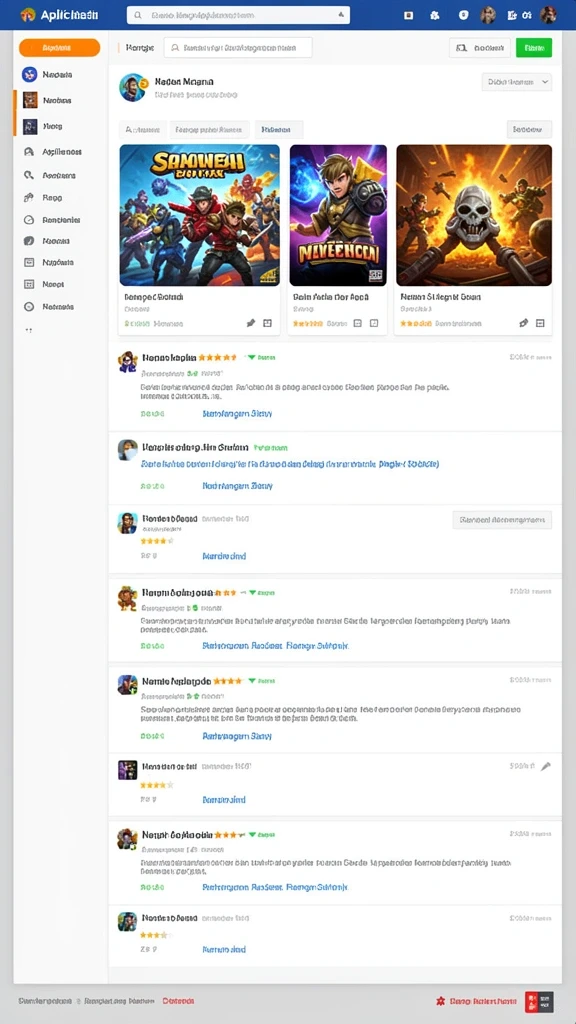576x1024 pixels.
Task: Select the third highlighted tab above the game cards
Action: tap(279, 130)
